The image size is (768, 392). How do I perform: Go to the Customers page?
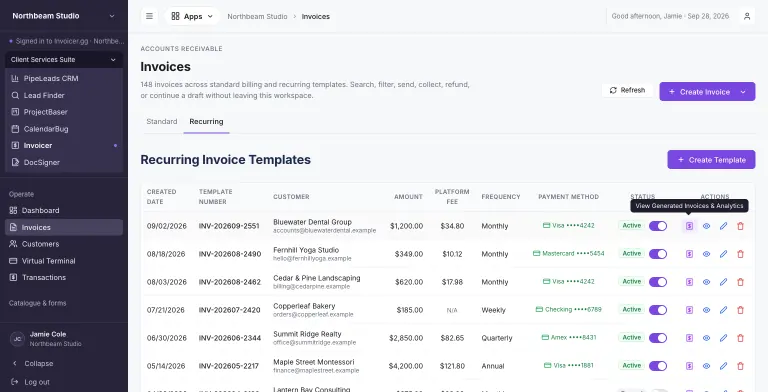click(x=64, y=244)
